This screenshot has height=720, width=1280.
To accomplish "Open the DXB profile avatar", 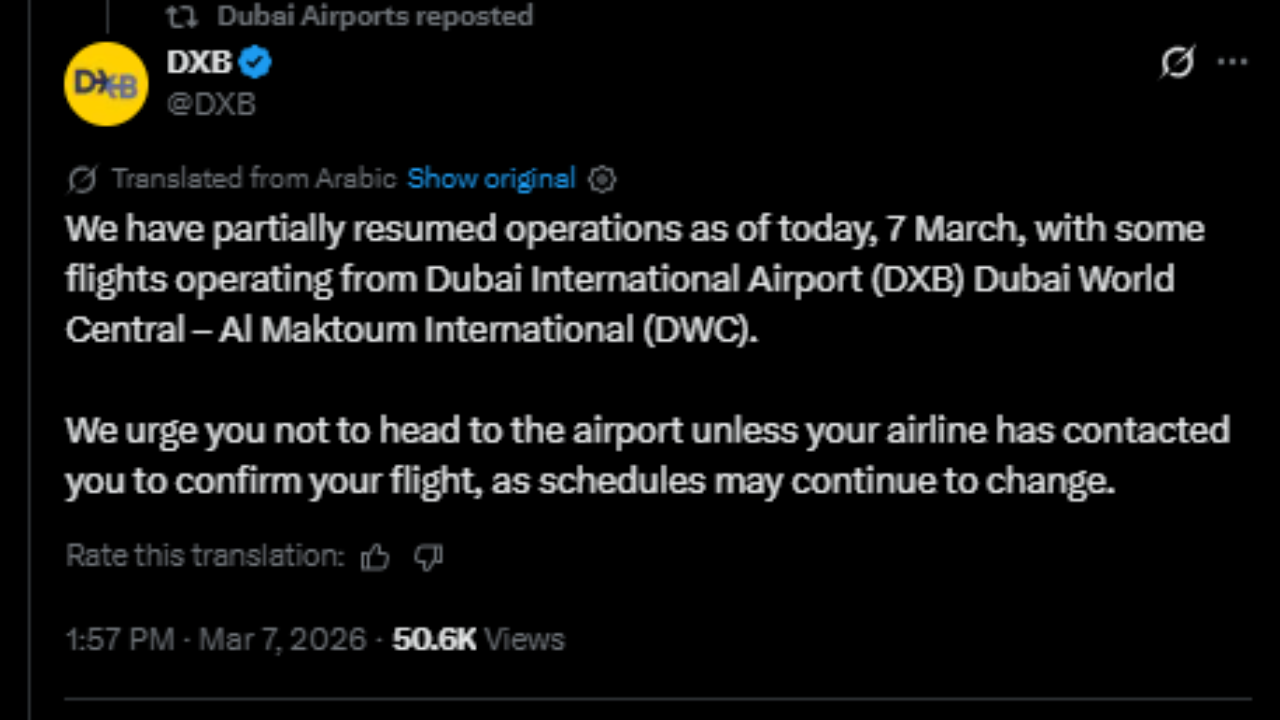I will 105,83.
